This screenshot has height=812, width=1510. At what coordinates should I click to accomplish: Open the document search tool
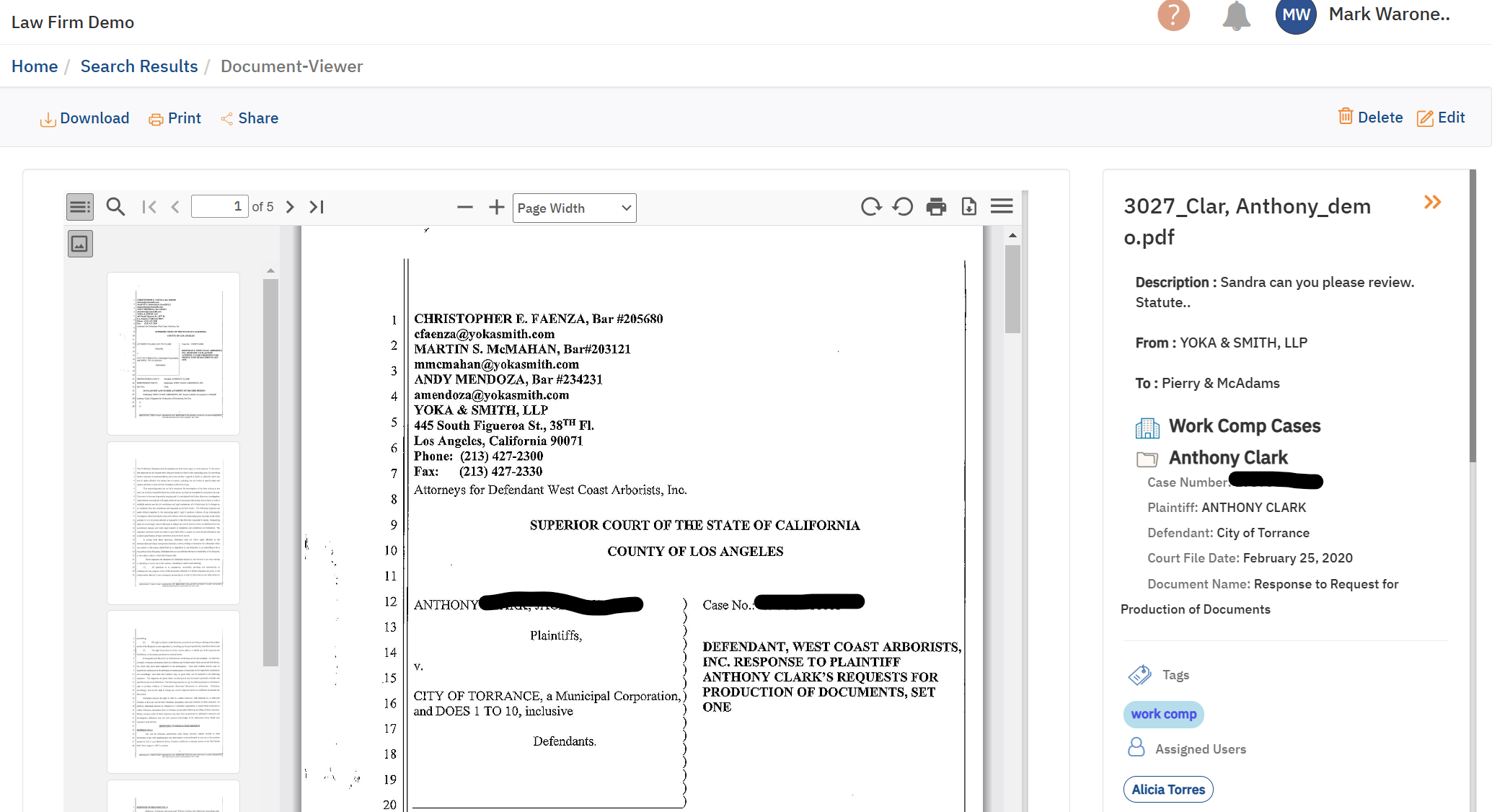(115, 207)
